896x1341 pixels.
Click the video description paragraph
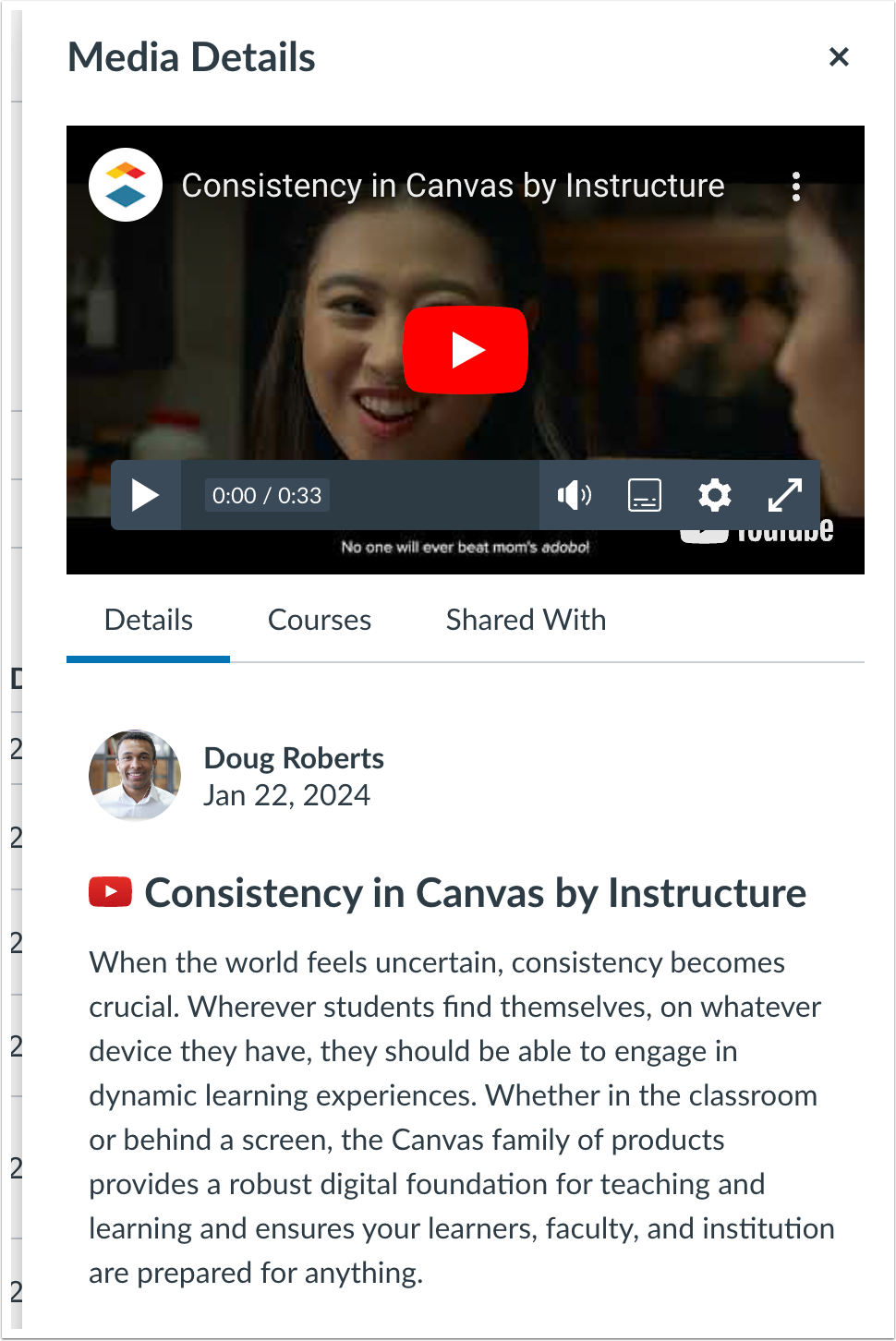pyautogui.click(x=462, y=1117)
